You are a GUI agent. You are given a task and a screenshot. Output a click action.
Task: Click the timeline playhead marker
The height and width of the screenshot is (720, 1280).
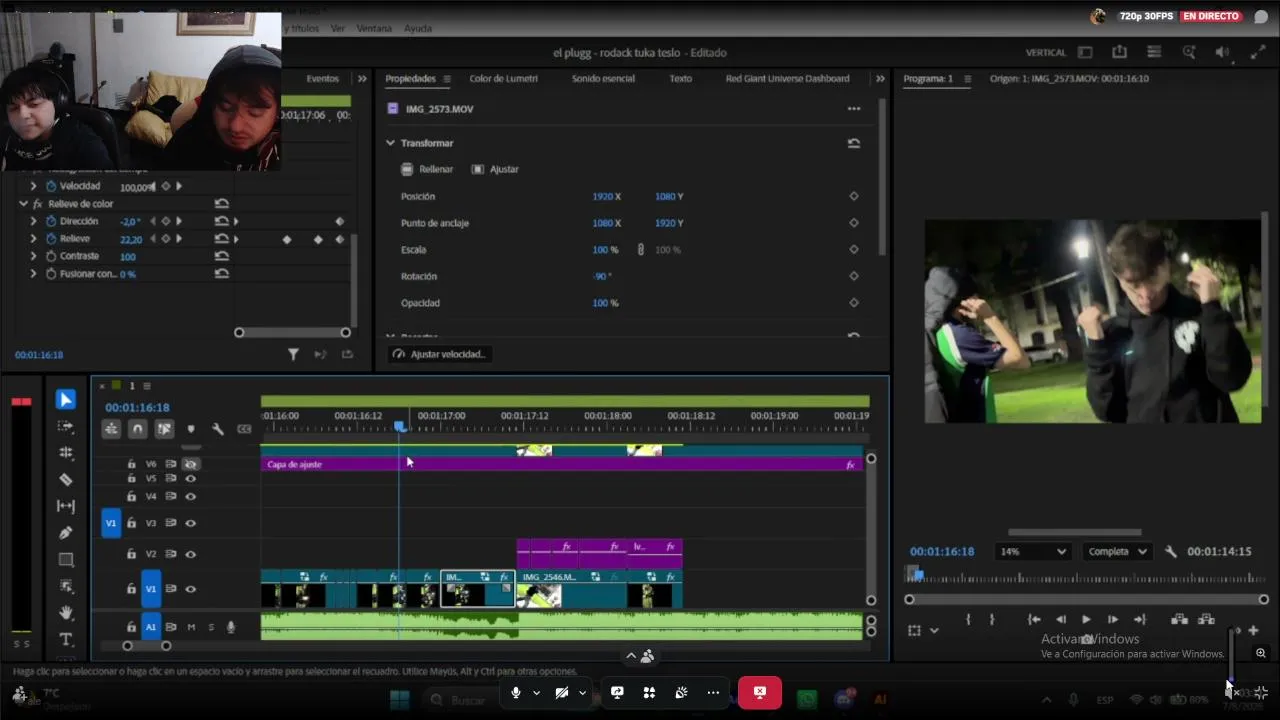[x=400, y=427]
